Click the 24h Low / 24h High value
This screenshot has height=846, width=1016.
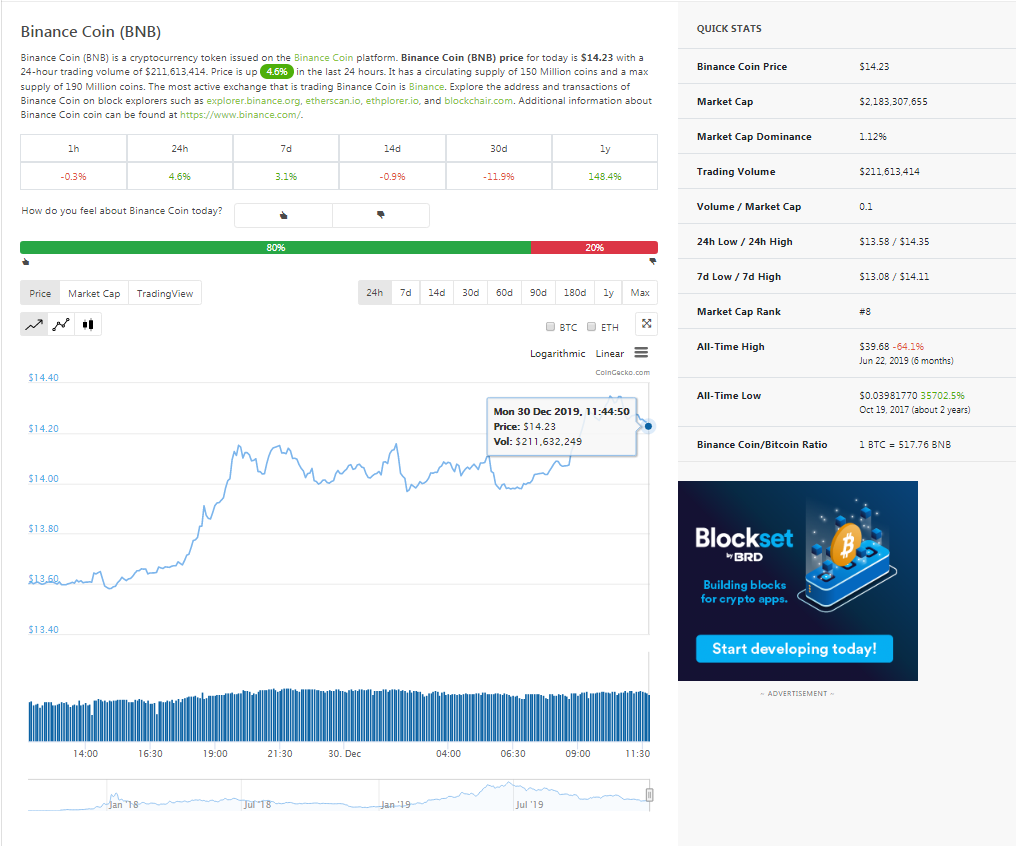pyautogui.click(x=894, y=242)
